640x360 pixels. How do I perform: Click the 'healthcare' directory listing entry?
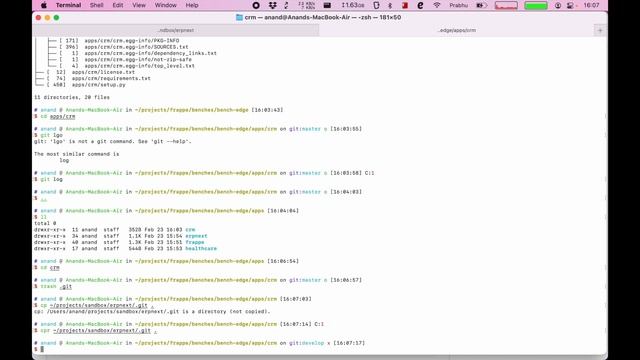click(201, 249)
